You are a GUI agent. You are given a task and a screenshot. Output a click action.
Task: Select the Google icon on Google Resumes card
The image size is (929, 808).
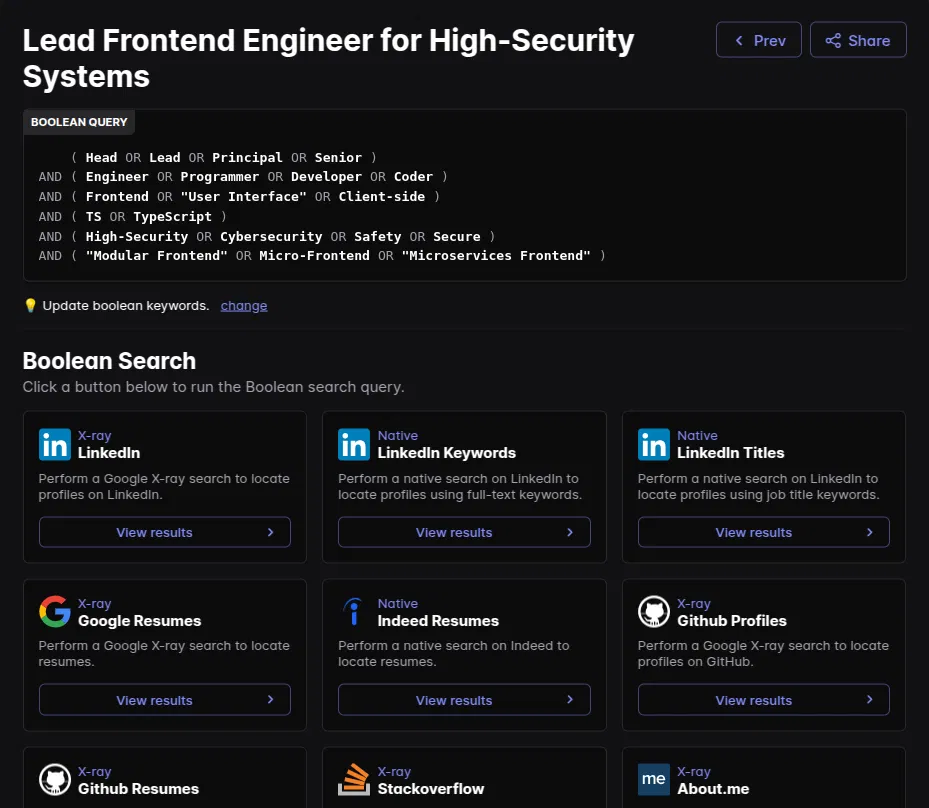click(x=54, y=612)
